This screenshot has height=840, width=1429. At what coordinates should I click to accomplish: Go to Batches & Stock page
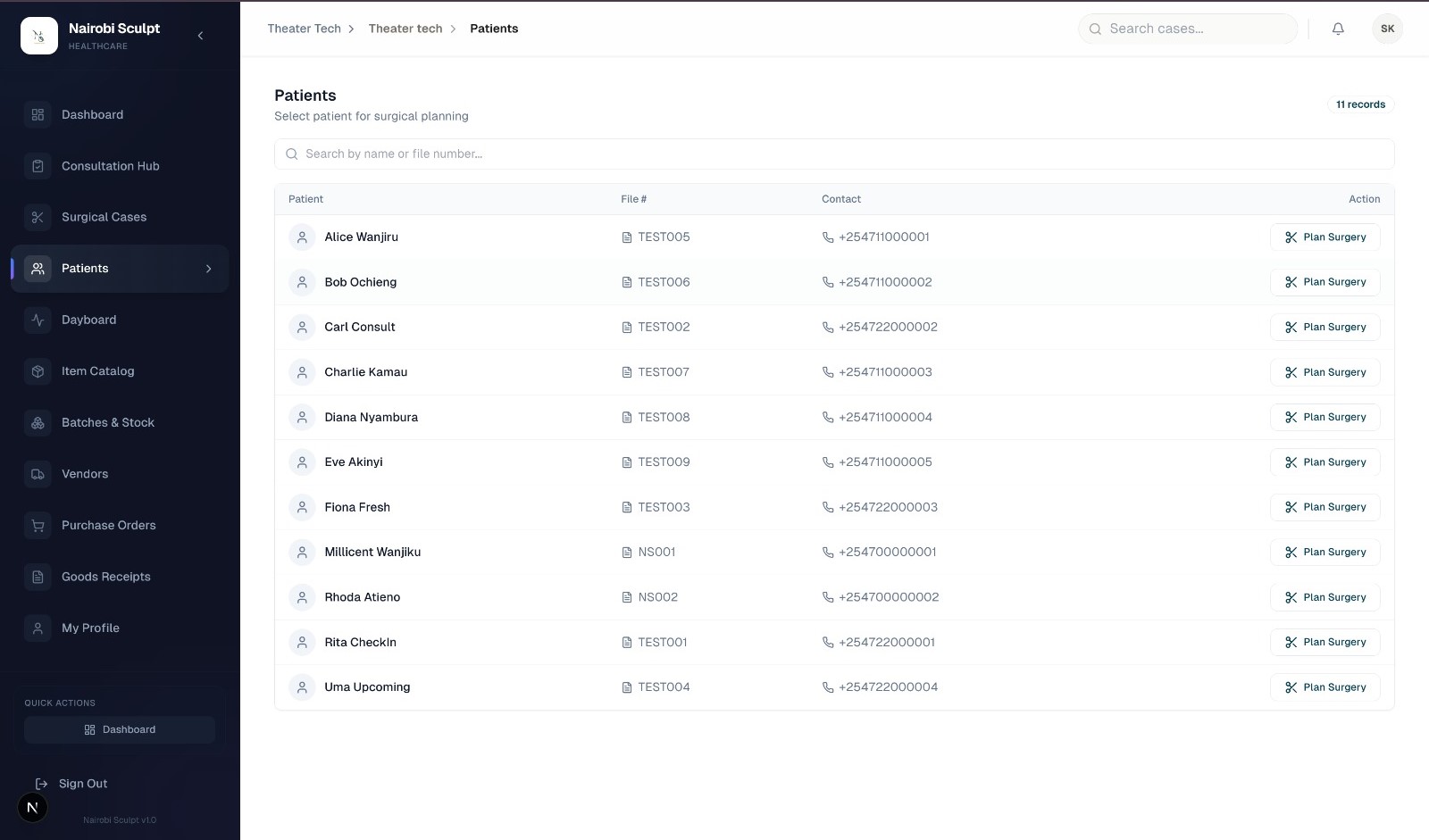coord(107,422)
